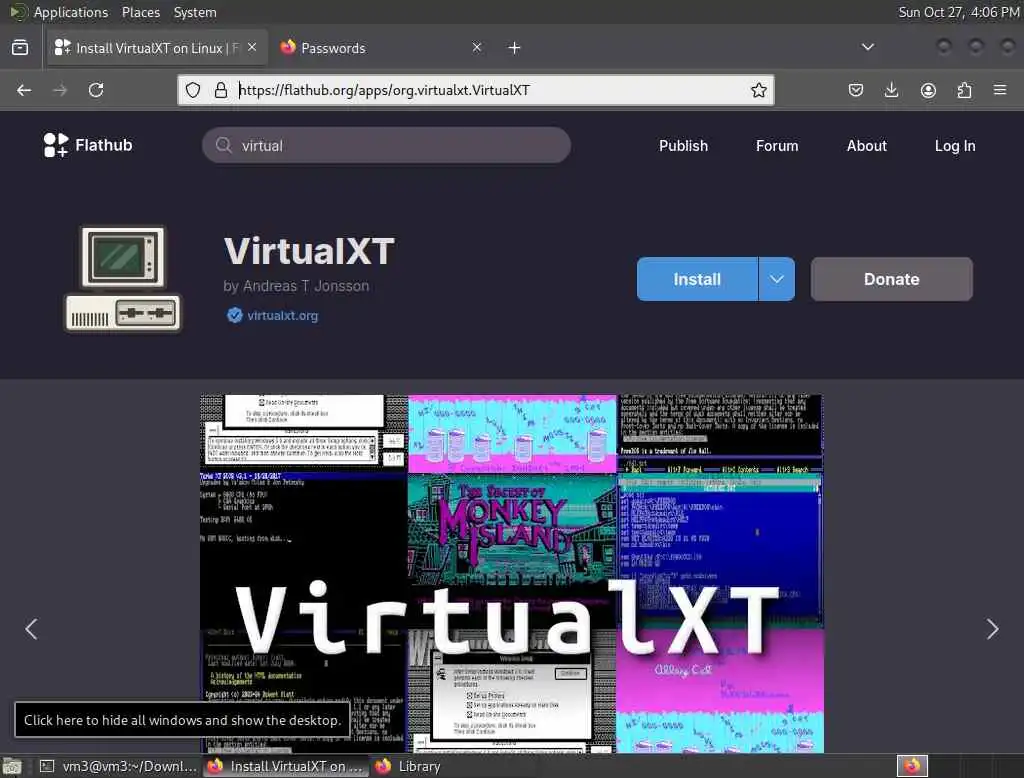1024x778 pixels.
Task: Click the author text Andreas T Jonsson
Action: [306, 286]
